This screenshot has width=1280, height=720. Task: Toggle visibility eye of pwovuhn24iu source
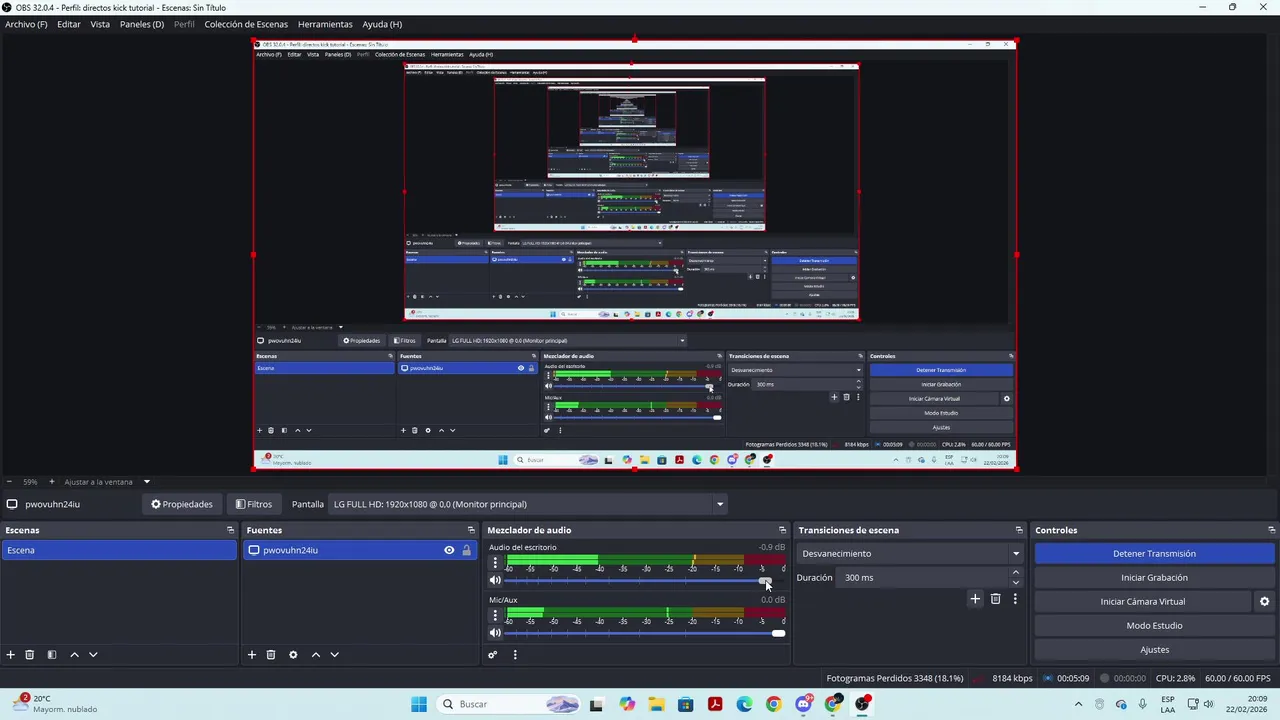(x=449, y=550)
